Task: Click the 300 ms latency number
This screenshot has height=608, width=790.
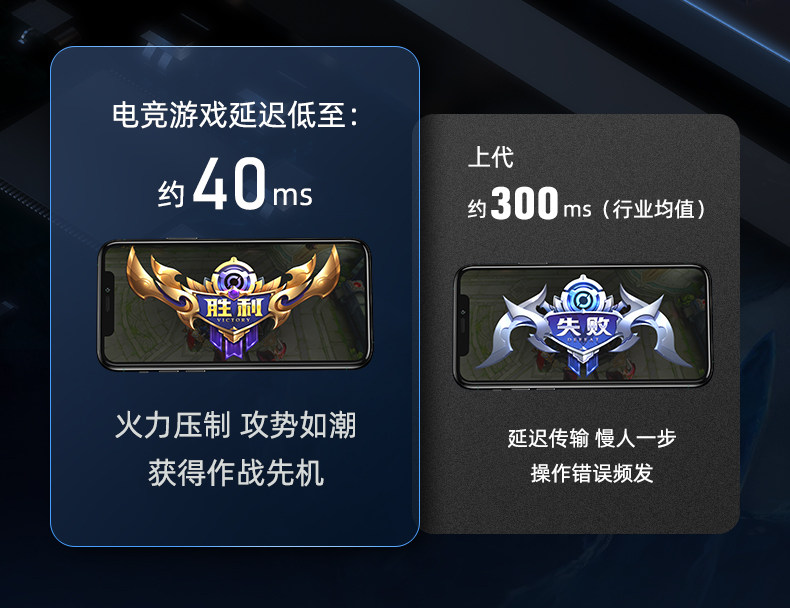Action: point(524,203)
